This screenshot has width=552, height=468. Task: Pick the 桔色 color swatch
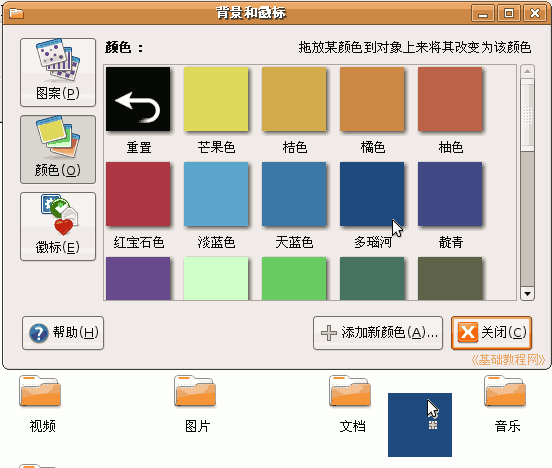[x=294, y=99]
